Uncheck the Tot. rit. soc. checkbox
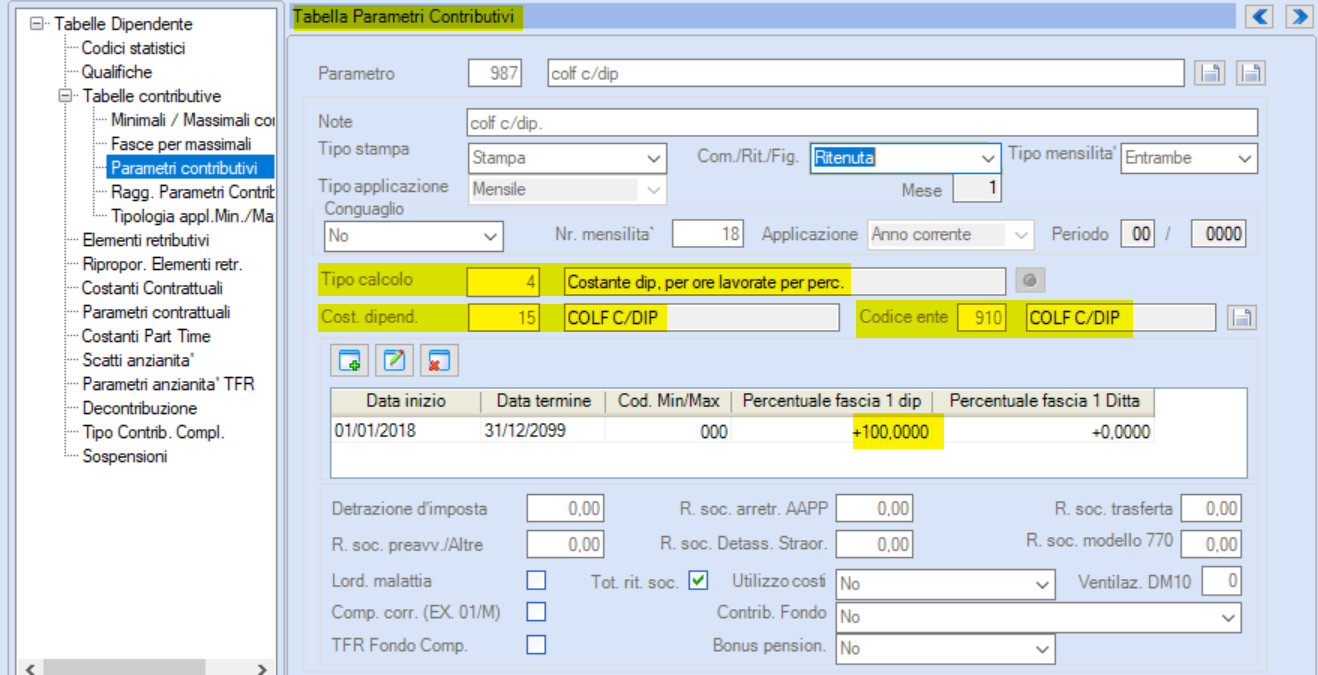The width and height of the screenshot is (1318, 675). point(698,580)
